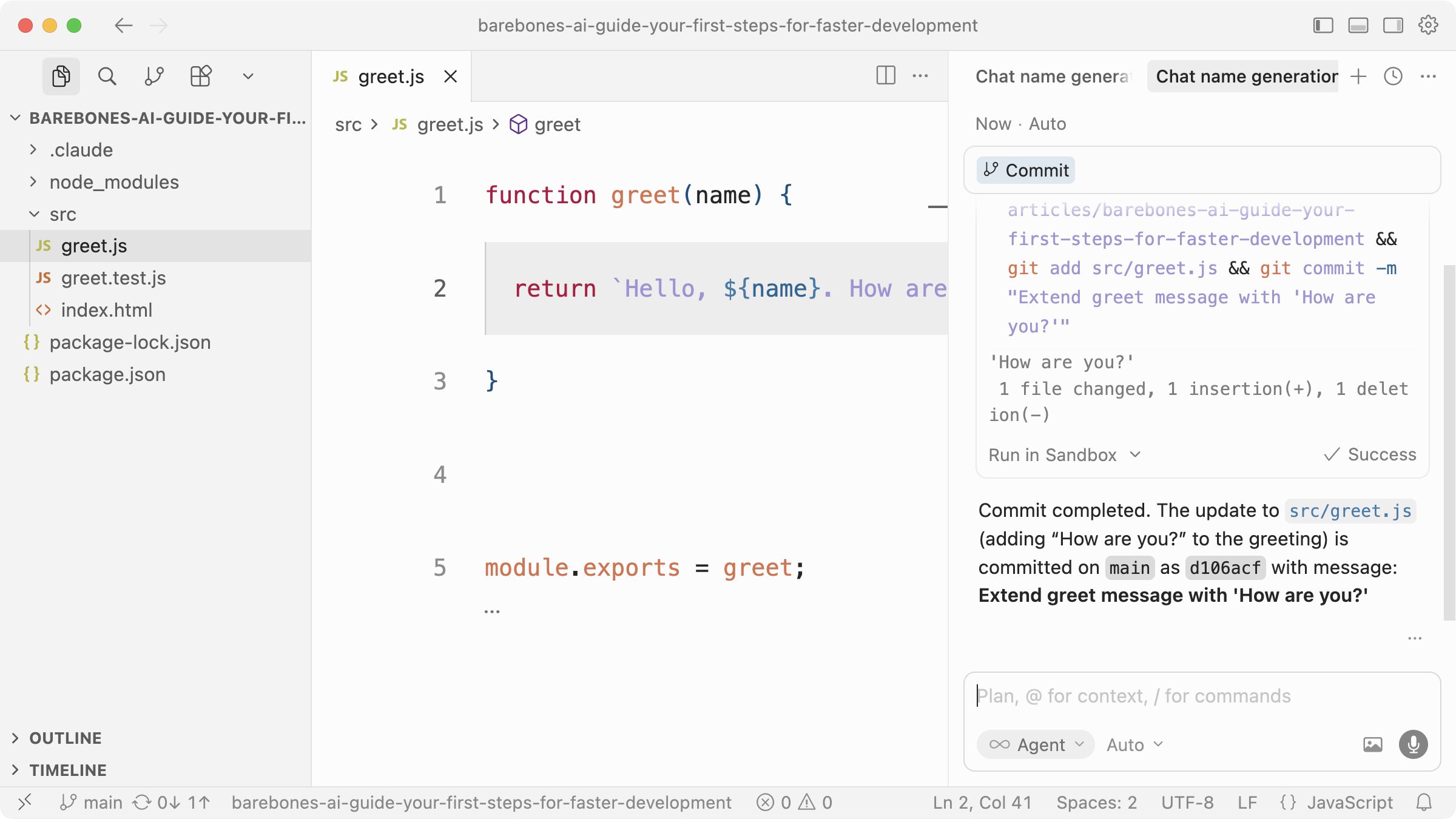Toggle the bottom panel layout

pyautogui.click(x=1358, y=25)
